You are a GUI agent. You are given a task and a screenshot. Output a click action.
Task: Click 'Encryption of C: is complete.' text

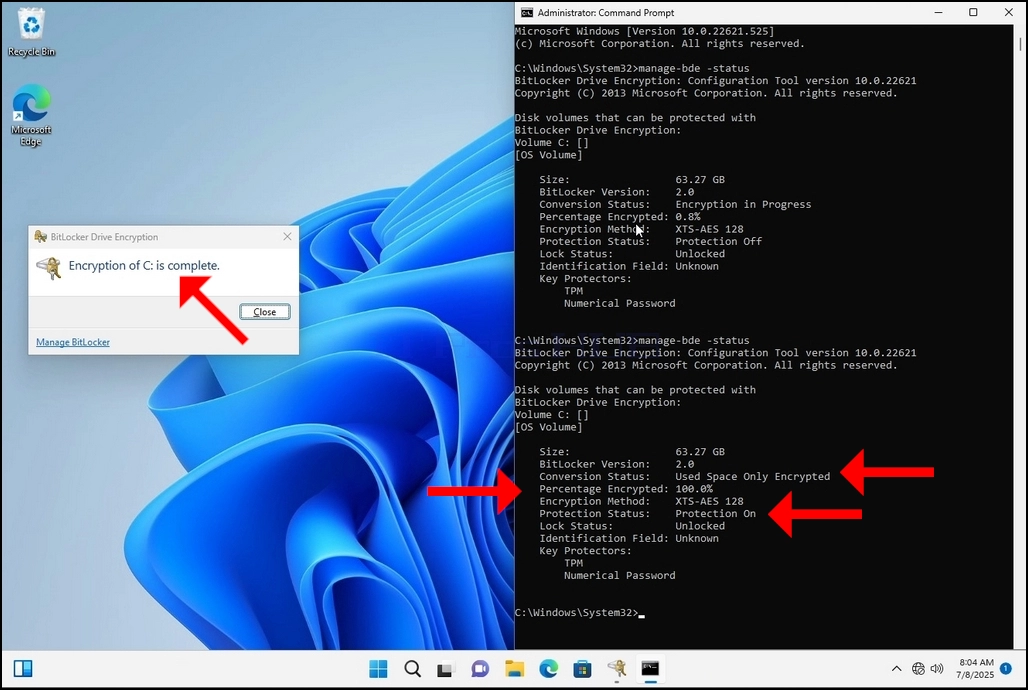coord(144,266)
